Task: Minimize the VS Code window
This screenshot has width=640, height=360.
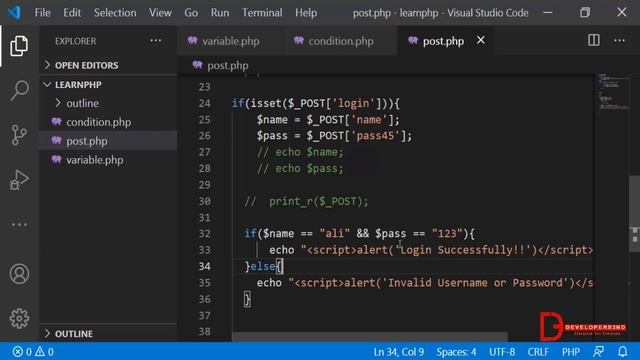Action: pyautogui.click(x=548, y=13)
